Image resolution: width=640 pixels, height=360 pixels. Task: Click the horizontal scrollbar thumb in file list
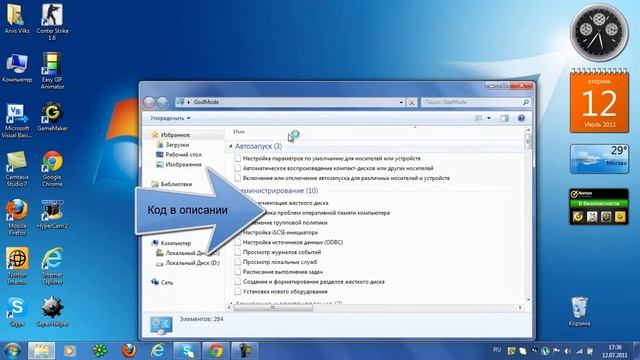pyautogui.click(x=273, y=307)
